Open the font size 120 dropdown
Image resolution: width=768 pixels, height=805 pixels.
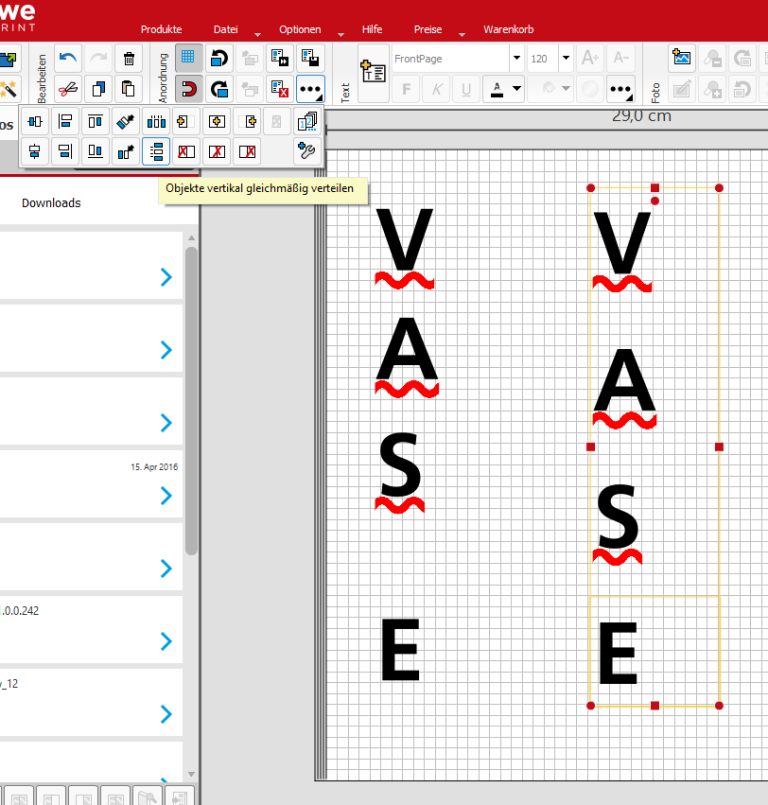pyautogui.click(x=565, y=59)
